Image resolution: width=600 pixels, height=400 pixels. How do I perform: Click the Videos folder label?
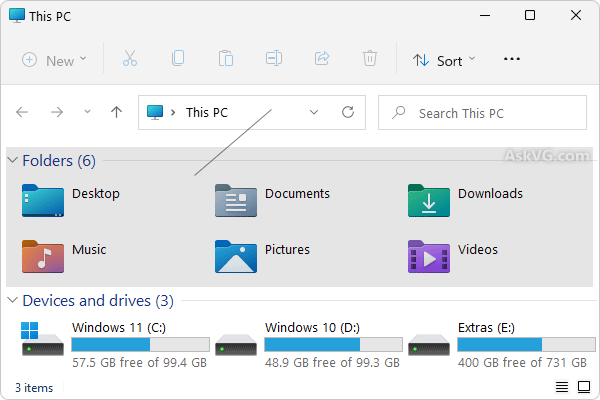[x=478, y=250]
